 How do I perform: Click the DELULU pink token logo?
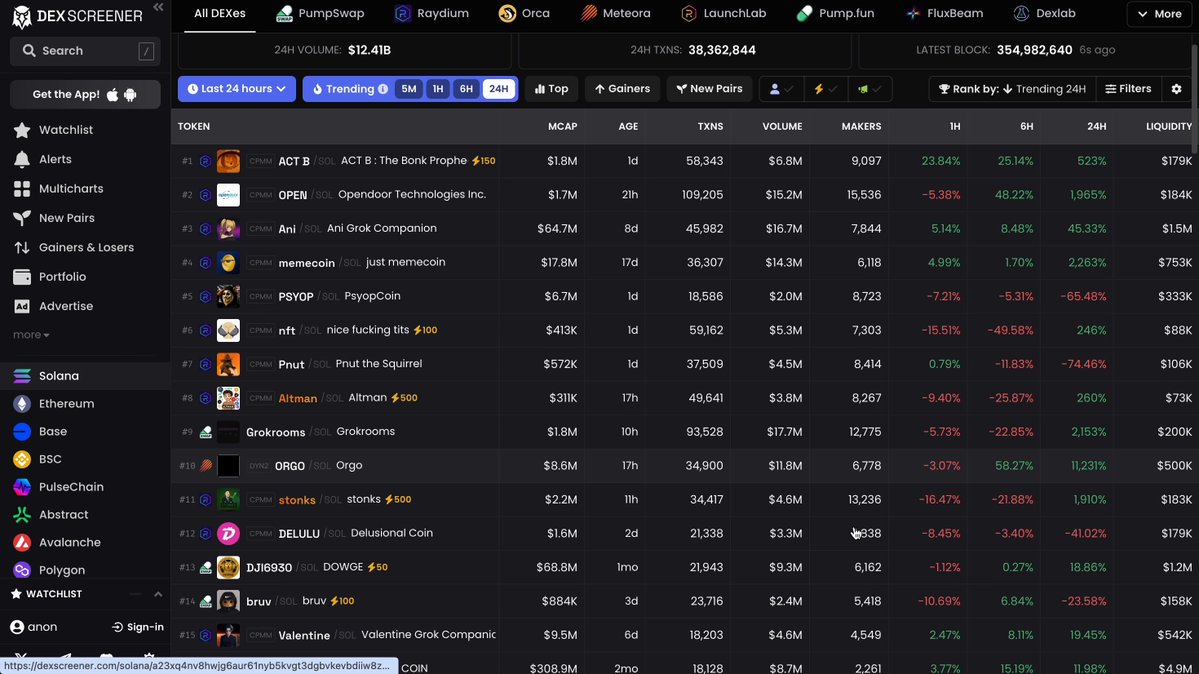228,533
